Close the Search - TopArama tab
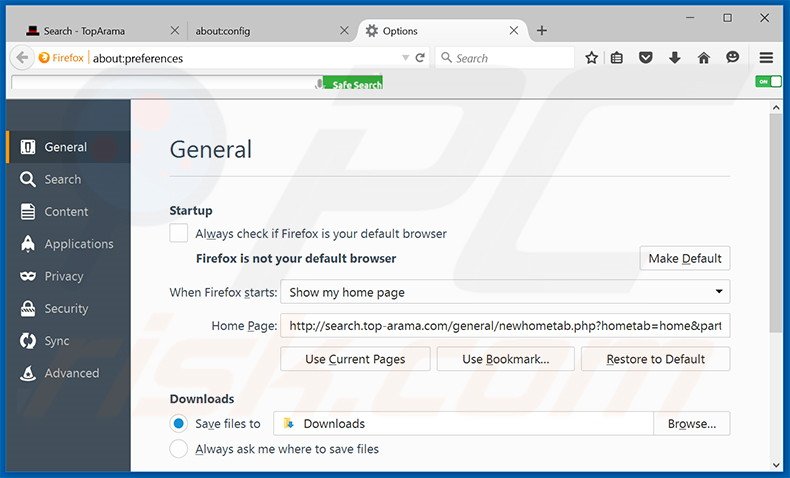The image size is (790, 478). click(175, 31)
